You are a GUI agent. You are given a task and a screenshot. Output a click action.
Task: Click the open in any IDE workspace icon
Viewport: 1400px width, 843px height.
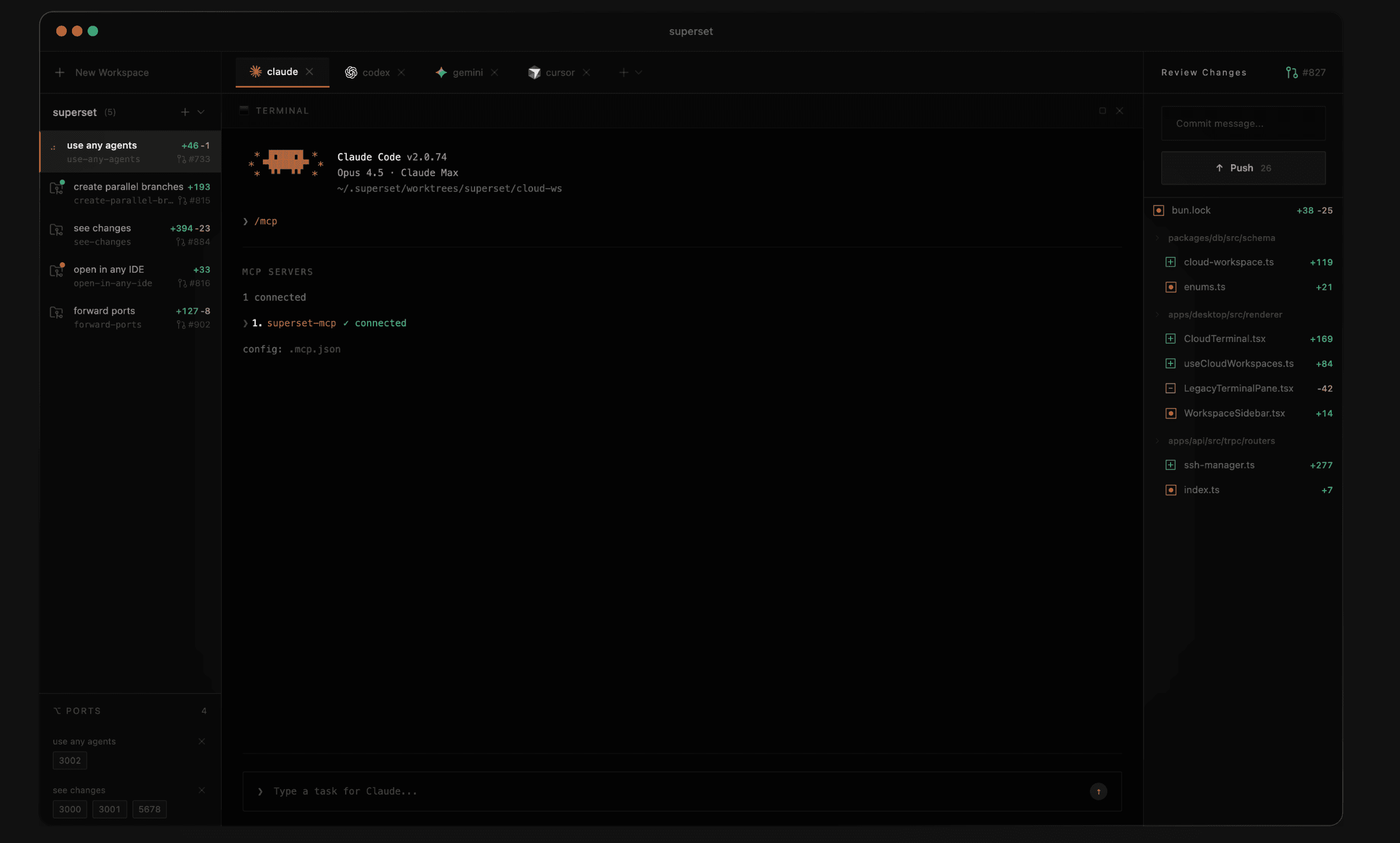(56, 271)
